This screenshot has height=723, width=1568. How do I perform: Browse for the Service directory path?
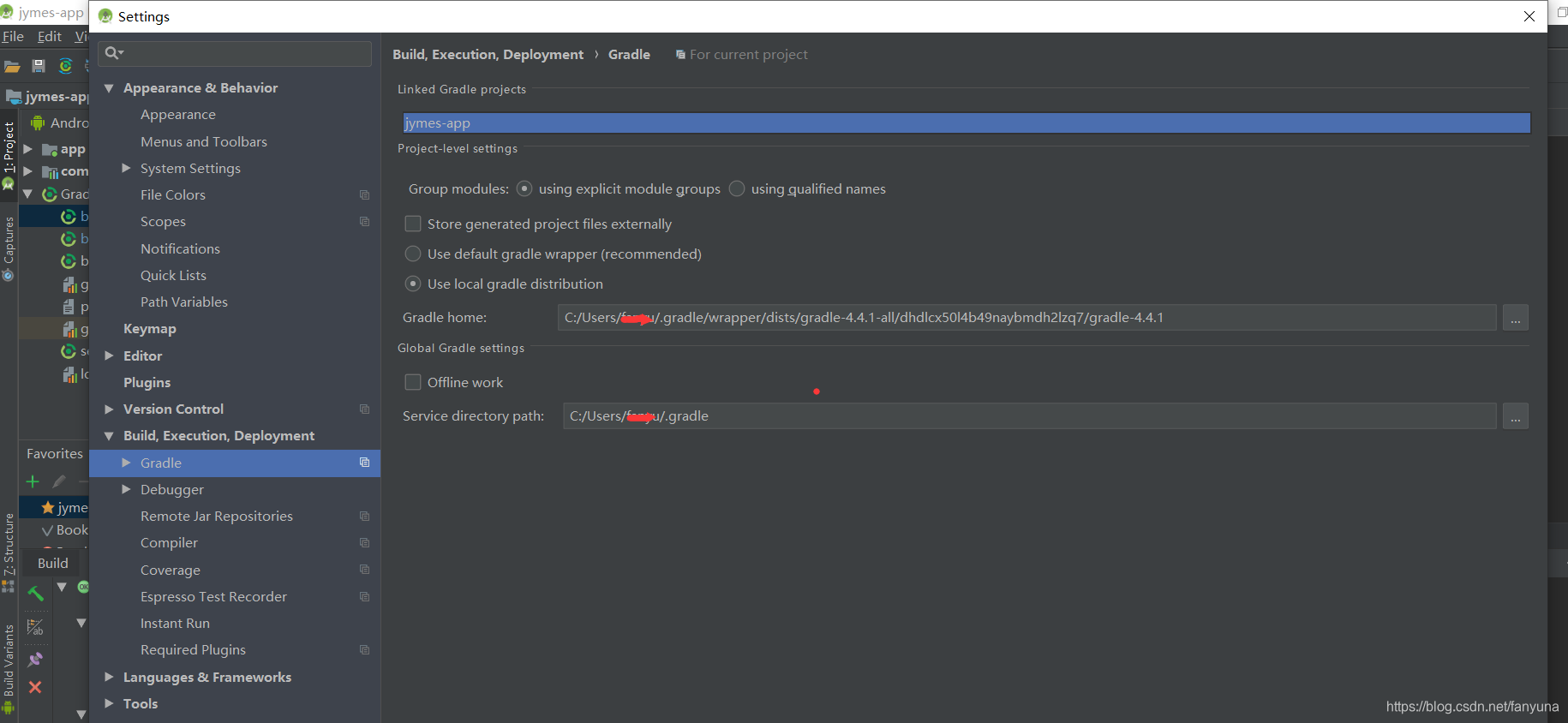pos(1516,416)
